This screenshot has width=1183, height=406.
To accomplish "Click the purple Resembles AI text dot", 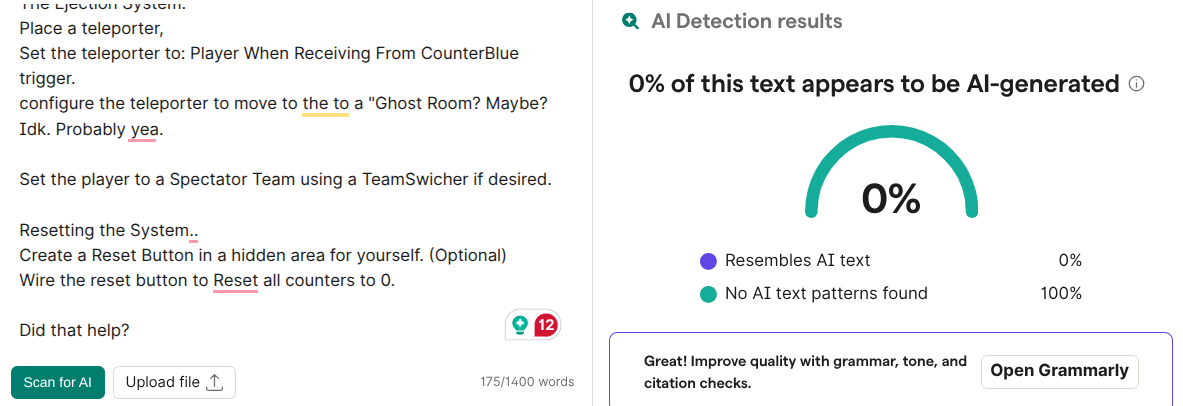I will (x=709, y=261).
